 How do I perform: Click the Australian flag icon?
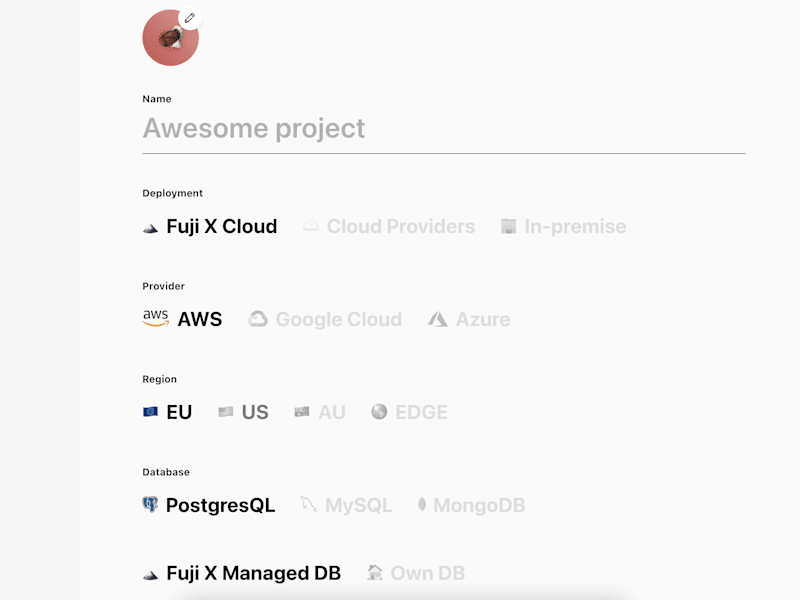click(x=302, y=412)
